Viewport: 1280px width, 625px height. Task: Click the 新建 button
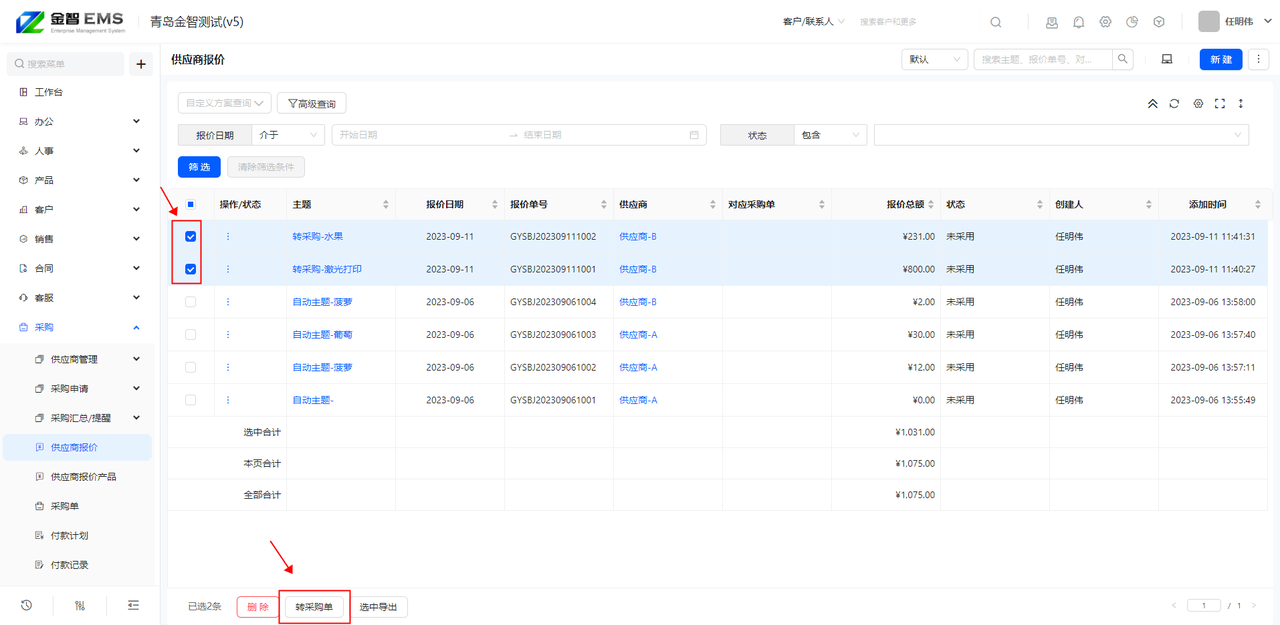coord(1221,59)
